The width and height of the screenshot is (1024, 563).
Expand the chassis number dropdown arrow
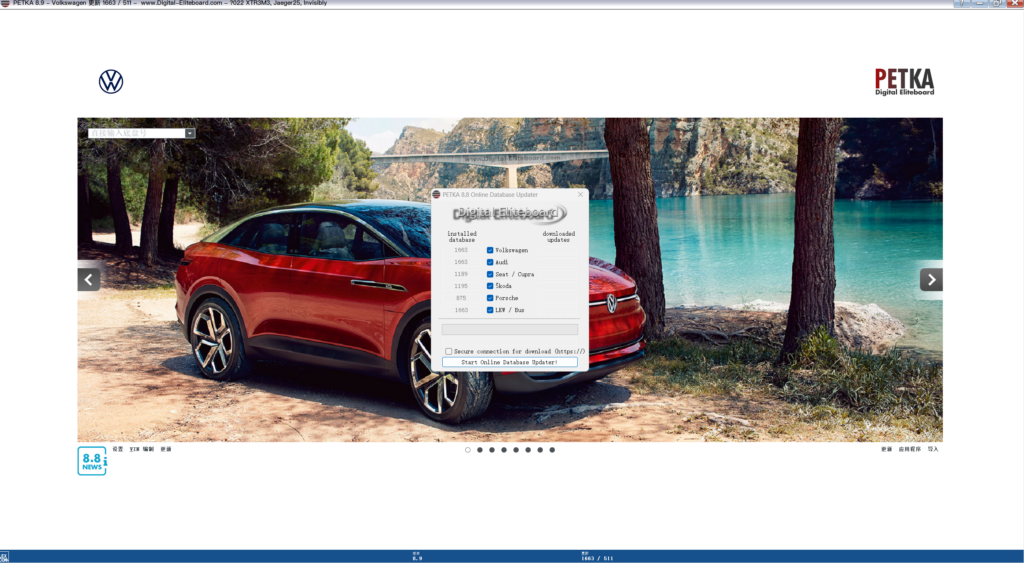190,133
